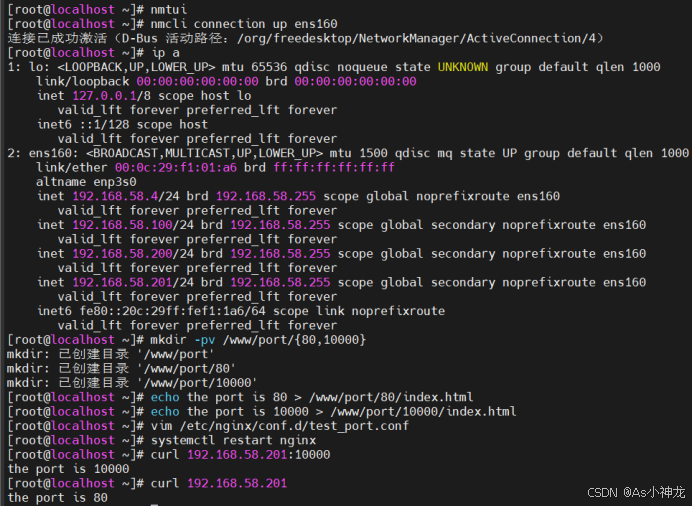The image size is (693, 507).
Task: Click 'systemctl restart nginx' command
Action: click(233, 440)
